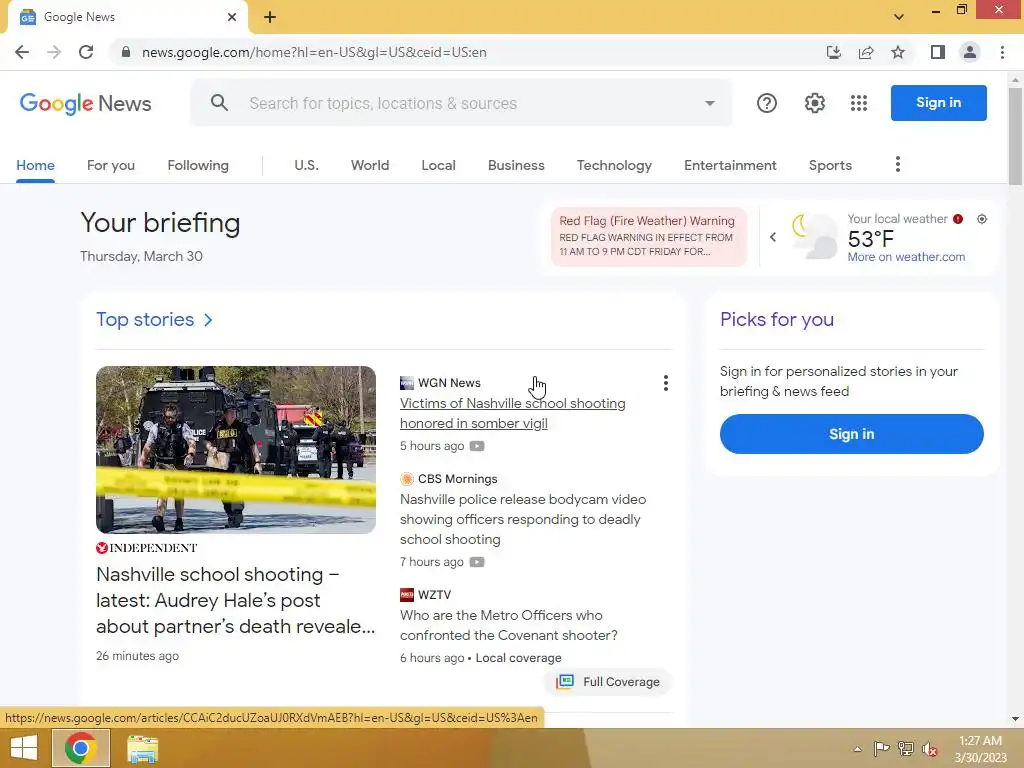Open Top stories section link
Image resolution: width=1024 pixels, height=768 pixels.
pyautogui.click(x=145, y=319)
